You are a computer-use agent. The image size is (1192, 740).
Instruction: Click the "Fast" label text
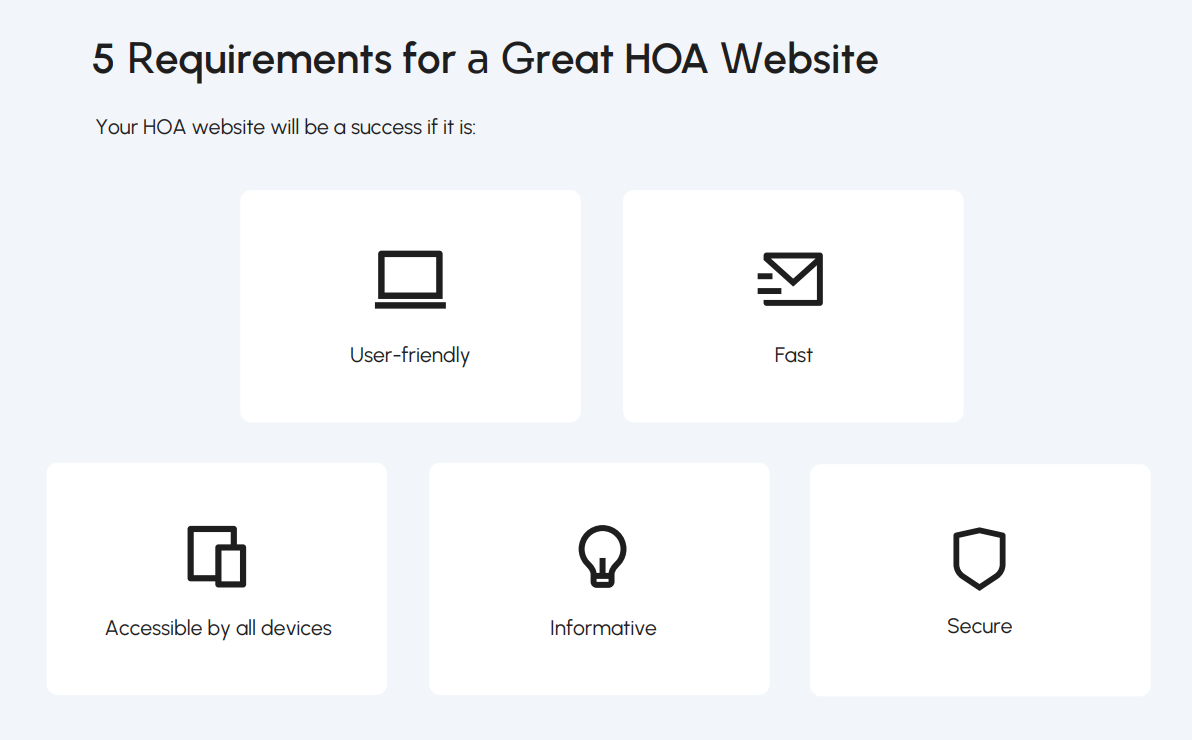pyautogui.click(x=793, y=355)
